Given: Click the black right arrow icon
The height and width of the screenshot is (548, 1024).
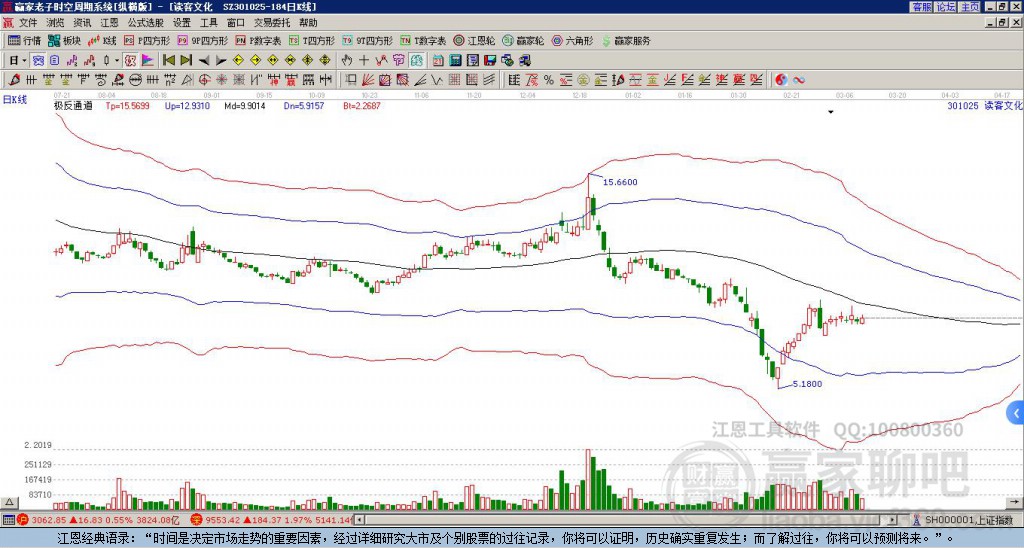Looking at the screenshot, I should tap(221, 61).
